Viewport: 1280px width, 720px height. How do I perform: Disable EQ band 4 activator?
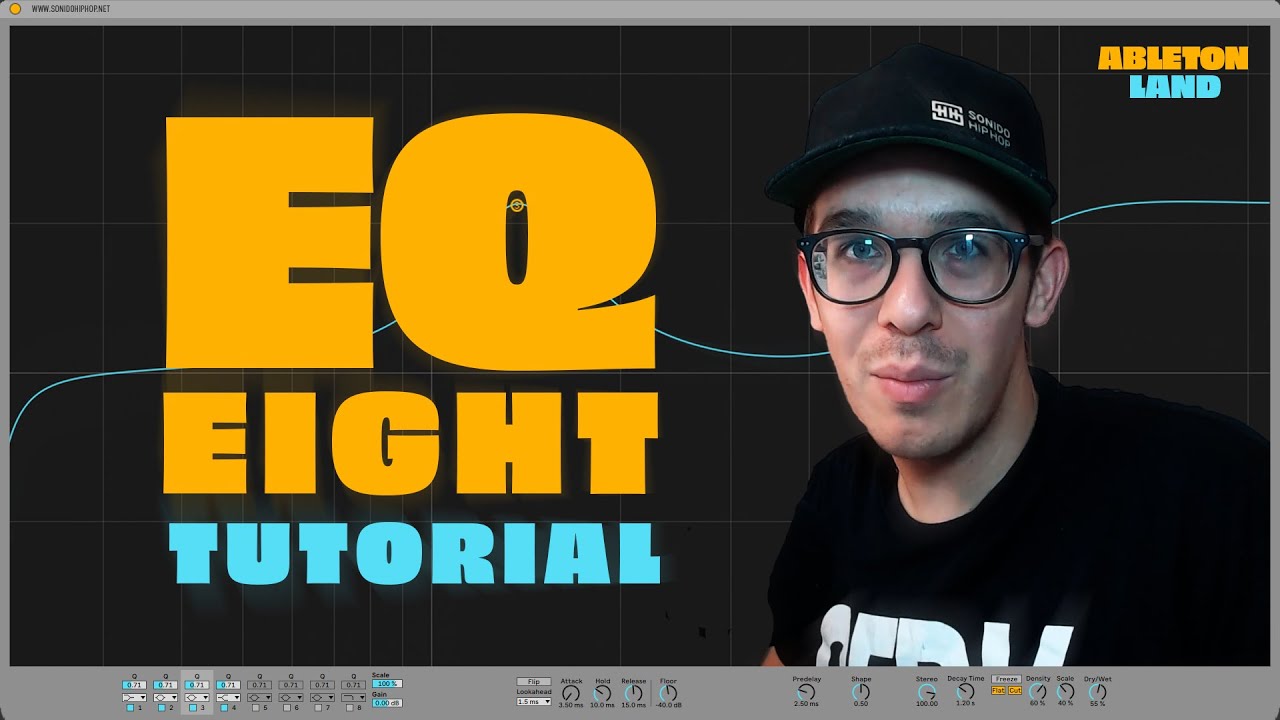224,707
